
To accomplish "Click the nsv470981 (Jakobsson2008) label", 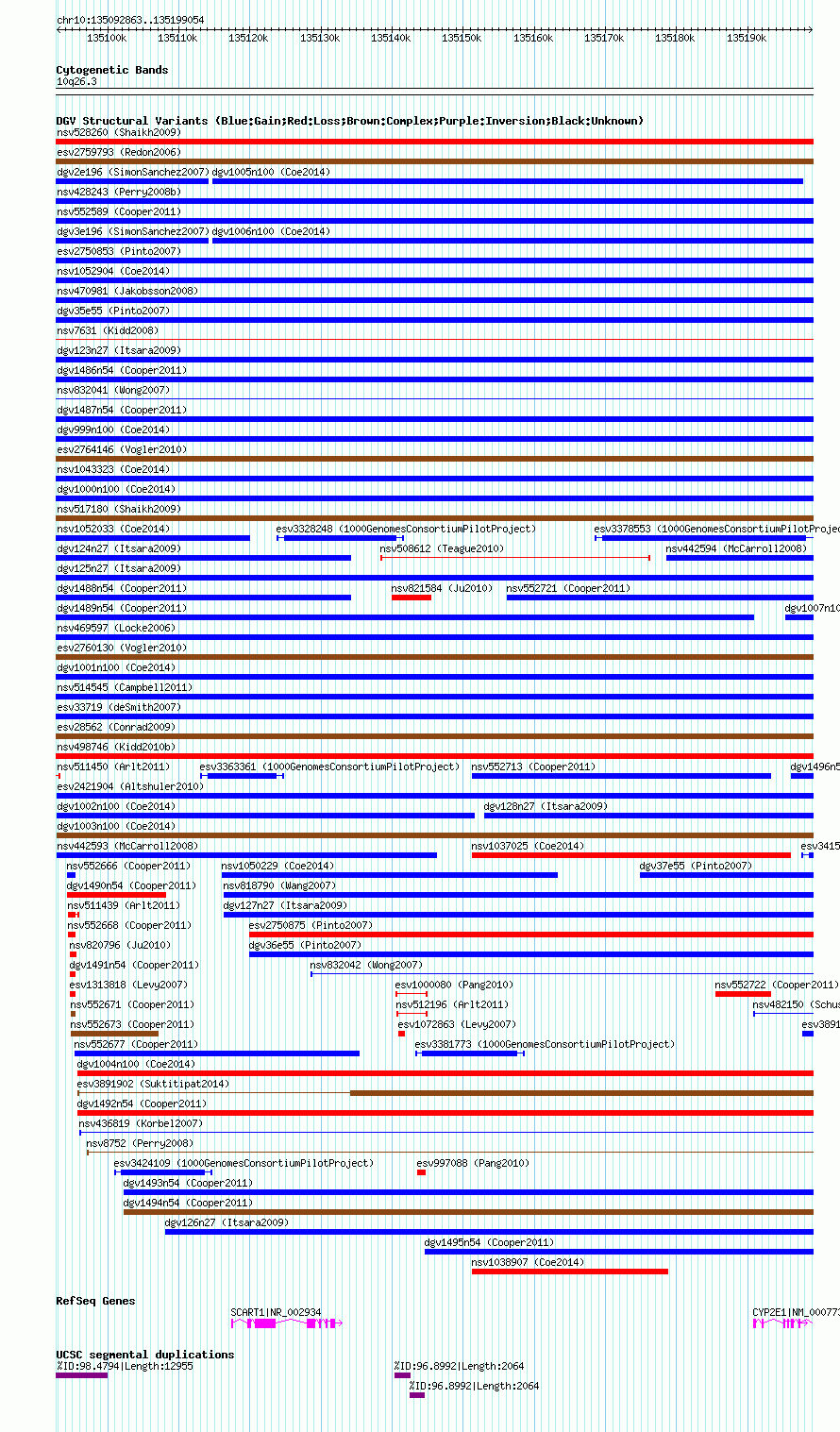I will [x=127, y=291].
